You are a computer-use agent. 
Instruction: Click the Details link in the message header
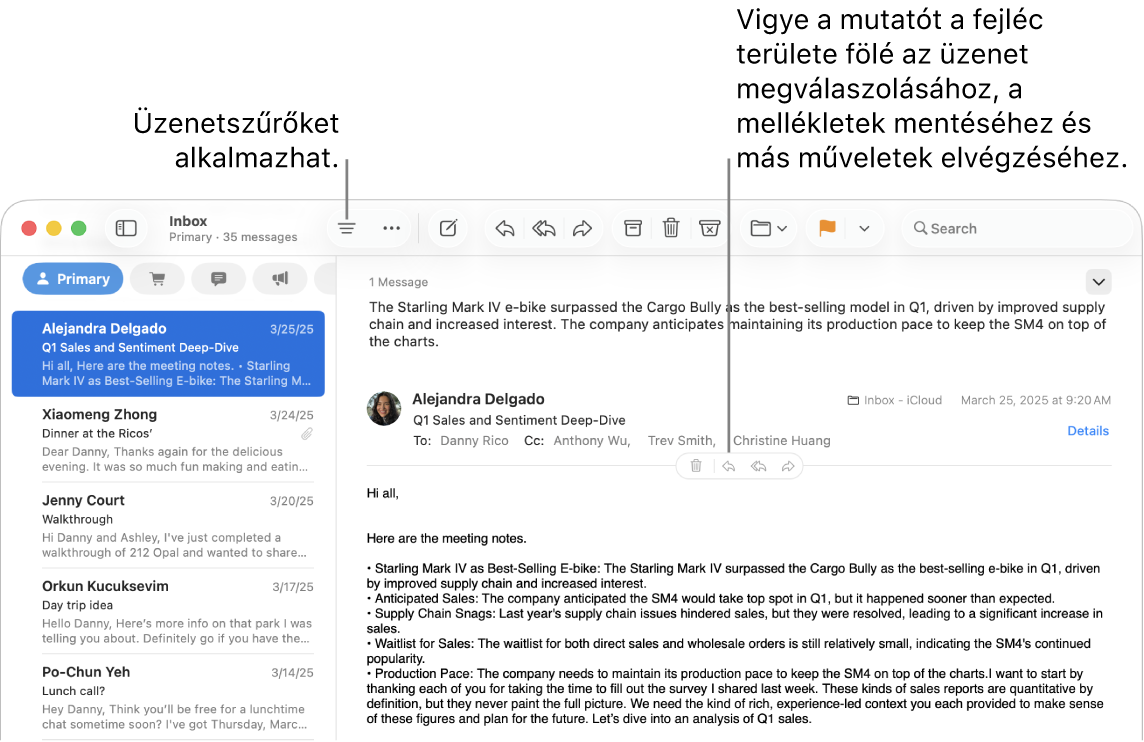coord(1088,430)
